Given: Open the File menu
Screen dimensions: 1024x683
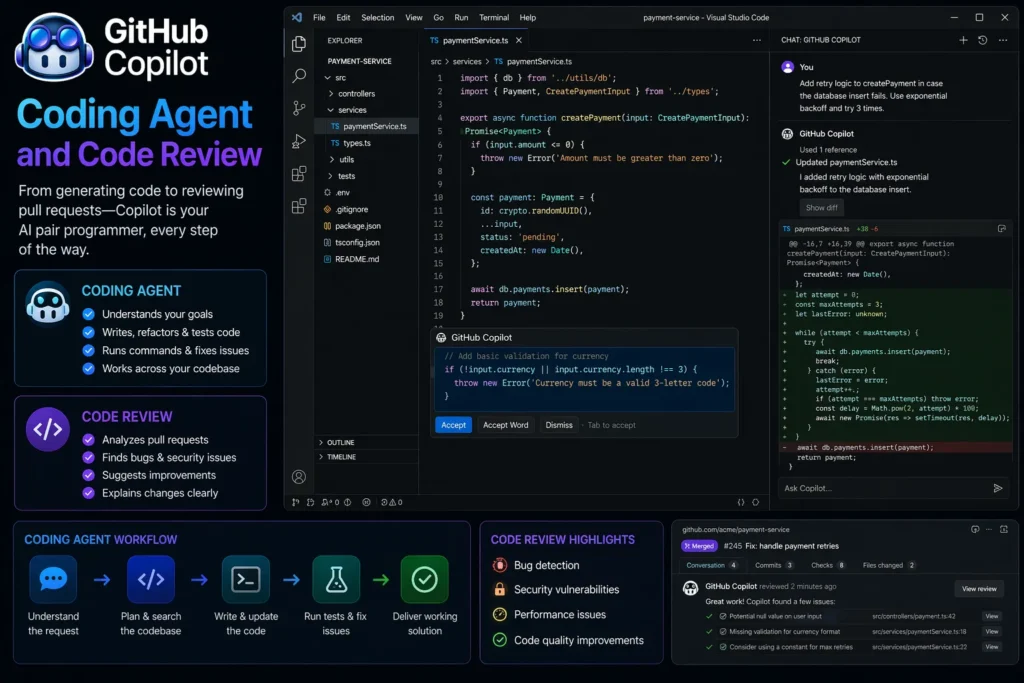Looking at the screenshot, I should (319, 18).
